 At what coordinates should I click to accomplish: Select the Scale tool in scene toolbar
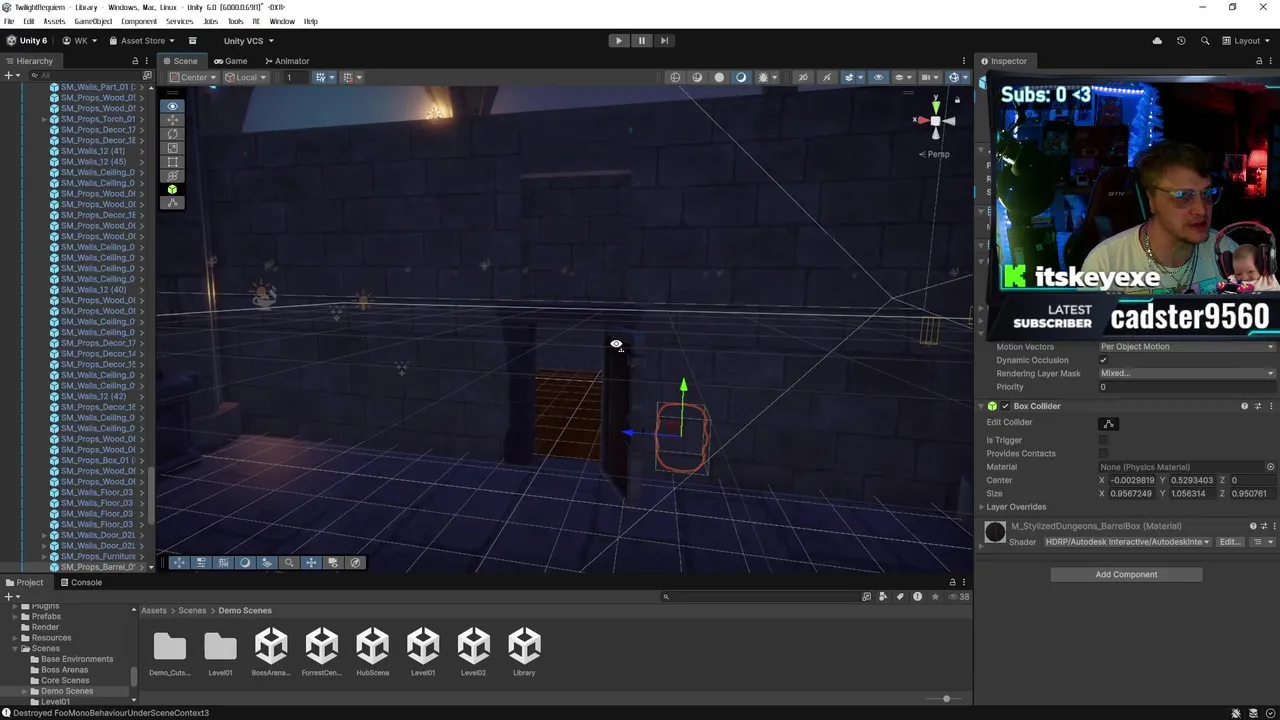[173, 148]
